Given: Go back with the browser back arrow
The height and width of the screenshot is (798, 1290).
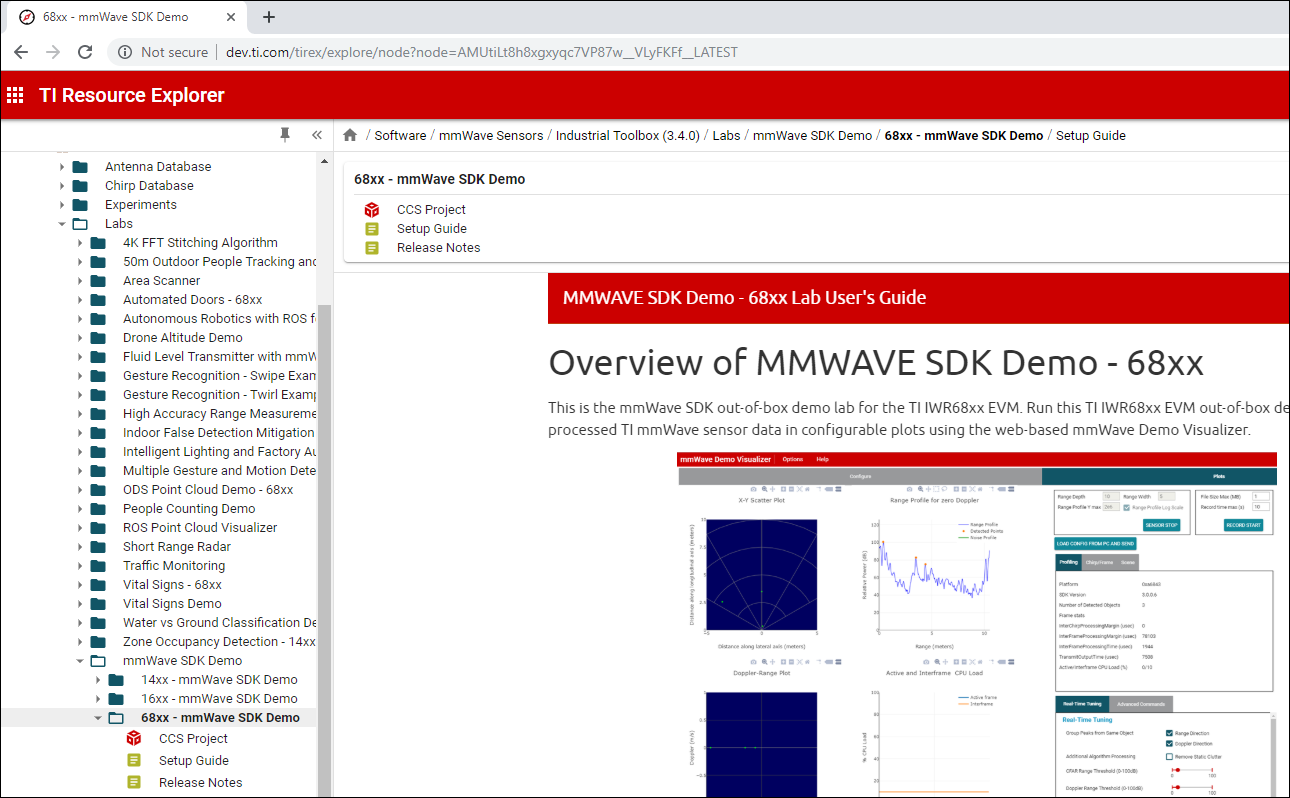Looking at the screenshot, I should [21, 52].
